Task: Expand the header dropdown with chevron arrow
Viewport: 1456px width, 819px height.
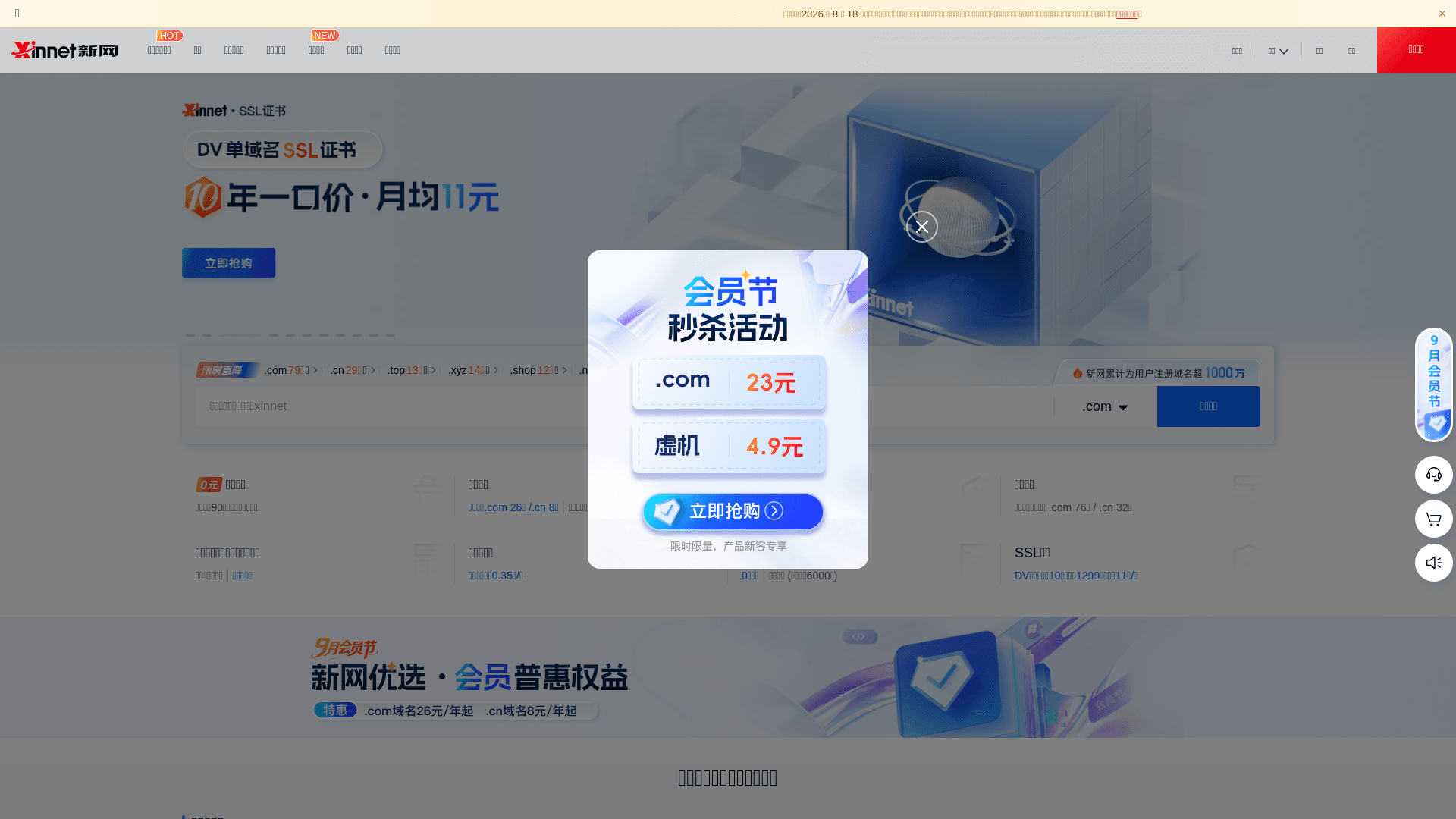Action: click(x=1278, y=51)
